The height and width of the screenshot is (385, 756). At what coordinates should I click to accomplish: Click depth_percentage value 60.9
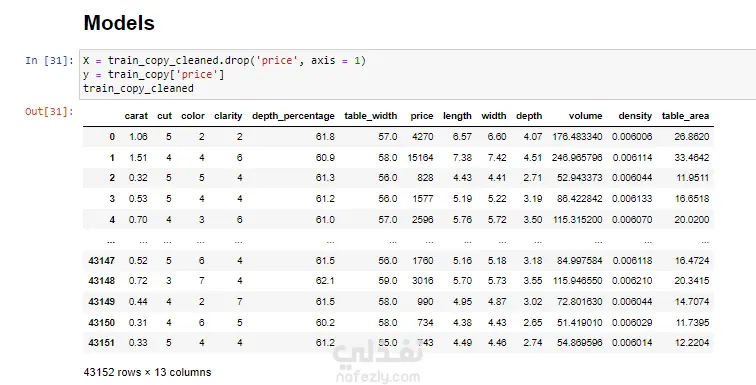point(325,158)
